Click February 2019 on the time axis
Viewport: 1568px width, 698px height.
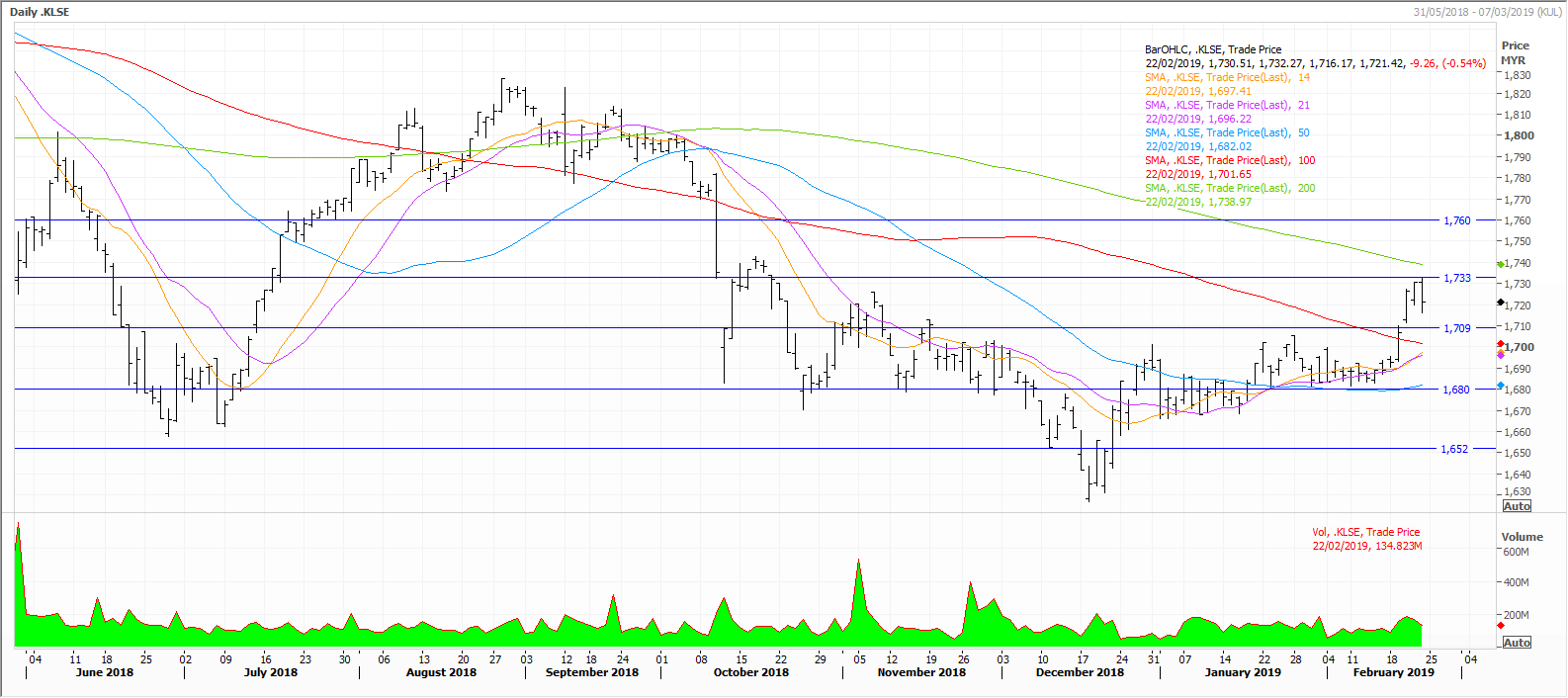(x=1393, y=672)
